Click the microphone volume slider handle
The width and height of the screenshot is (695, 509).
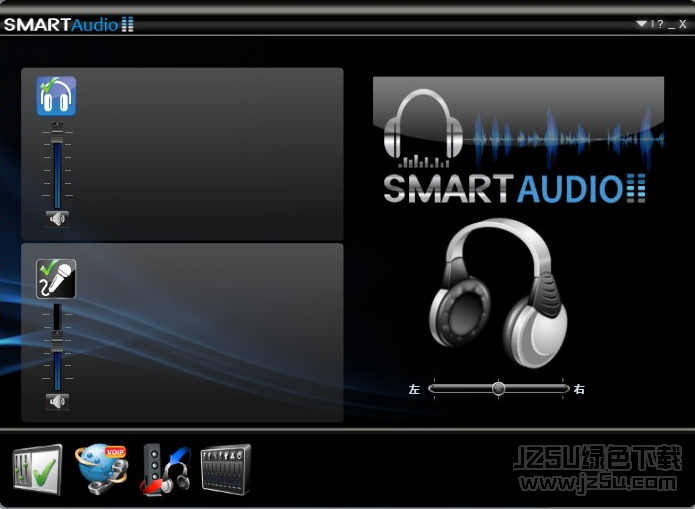(57, 341)
